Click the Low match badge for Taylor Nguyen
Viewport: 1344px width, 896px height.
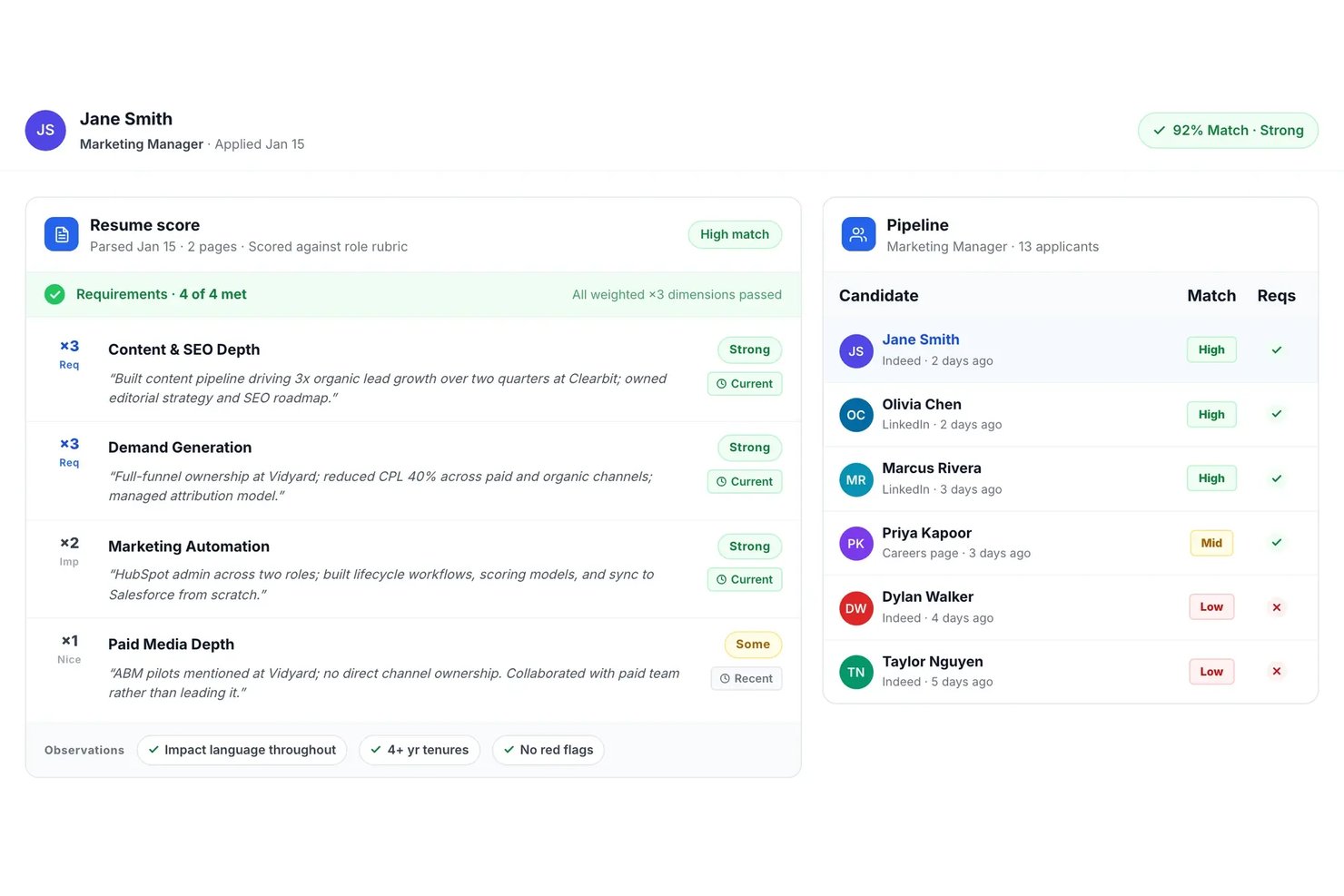1211,672
